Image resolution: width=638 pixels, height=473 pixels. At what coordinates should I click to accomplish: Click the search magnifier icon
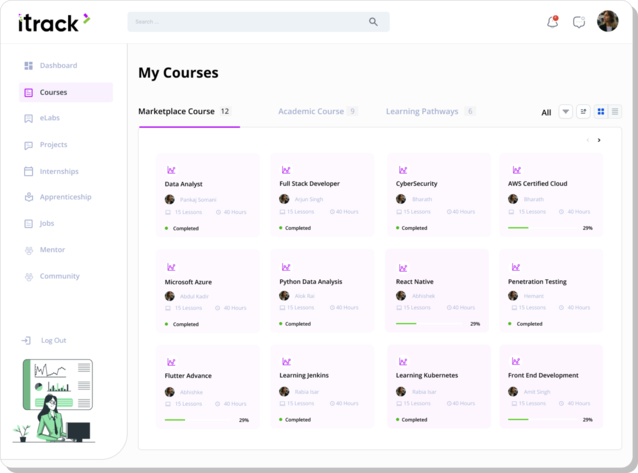pos(373,22)
